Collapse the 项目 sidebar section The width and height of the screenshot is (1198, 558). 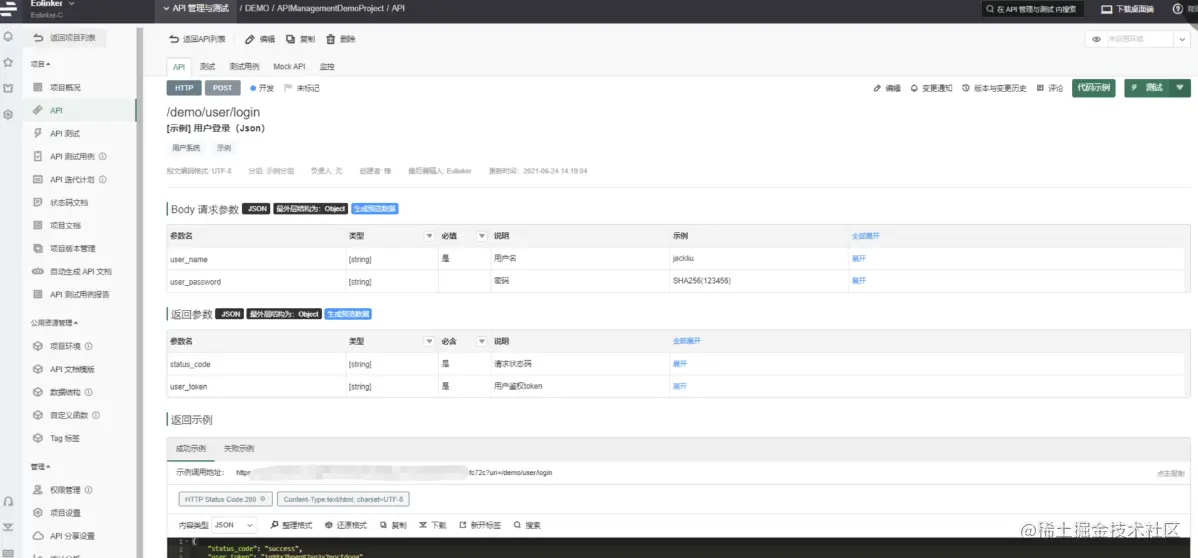[40, 64]
